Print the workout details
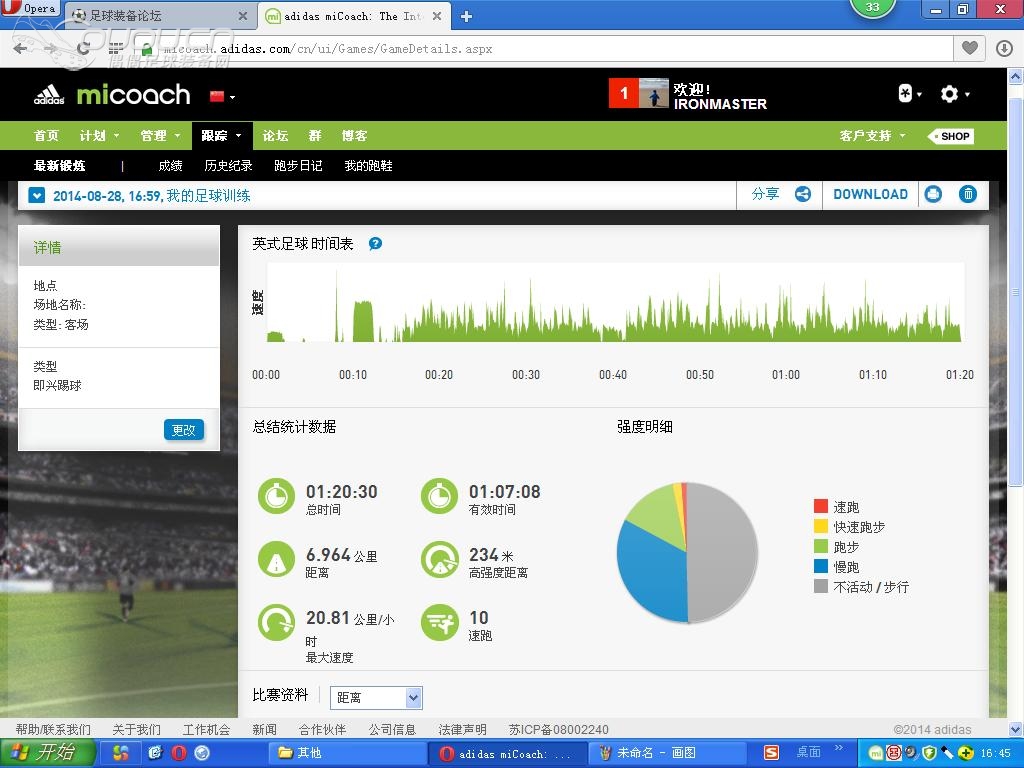Viewport: 1024px width, 768px height. (x=933, y=194)
